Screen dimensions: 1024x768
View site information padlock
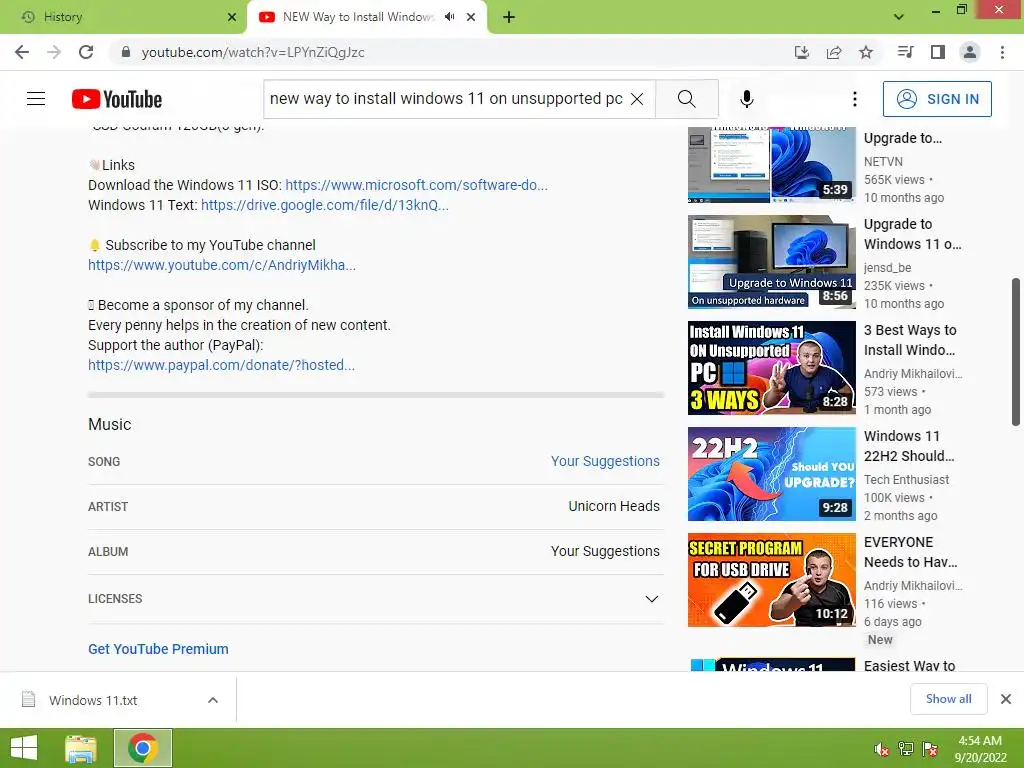[126, 52]
